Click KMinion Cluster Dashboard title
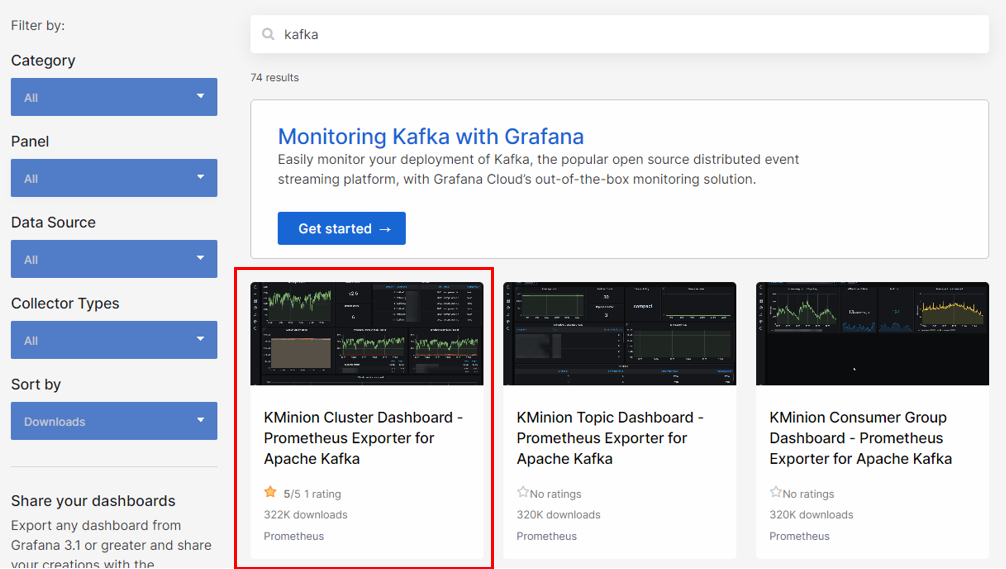This screenshot has width=1006, height=569. tap(363, 438)
